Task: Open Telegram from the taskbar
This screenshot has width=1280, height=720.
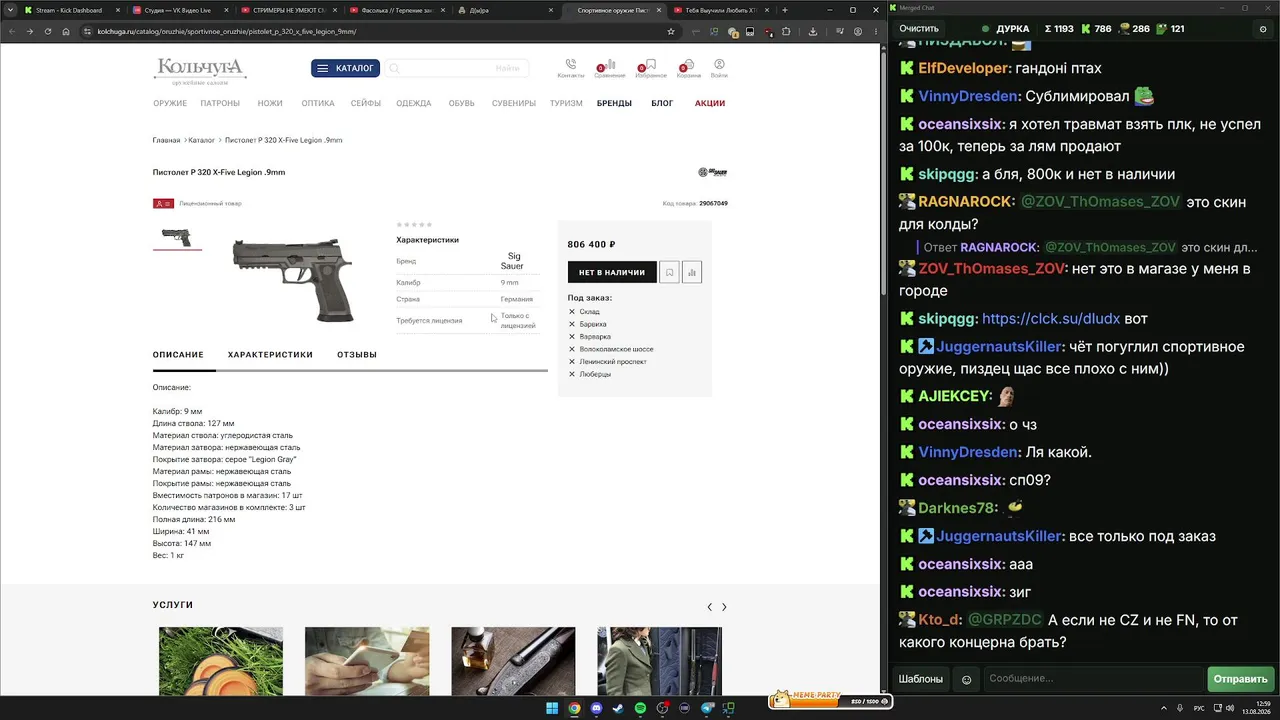Action: pos(707,708)
